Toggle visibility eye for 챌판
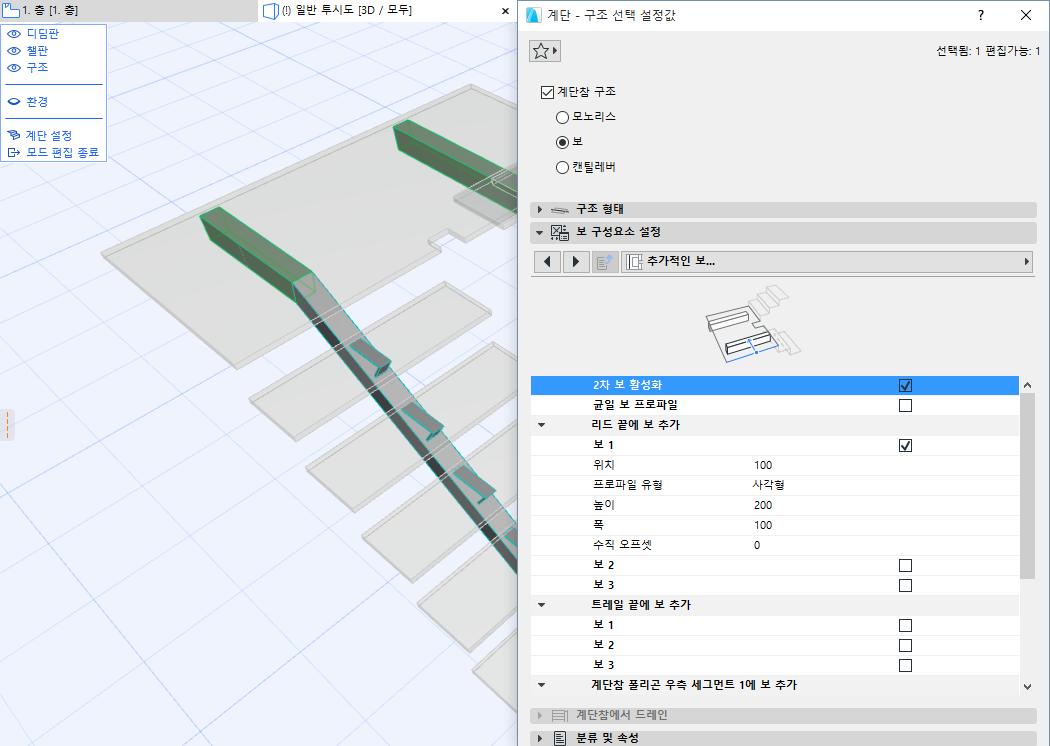Screen dimensions: 1050x746 14,50
